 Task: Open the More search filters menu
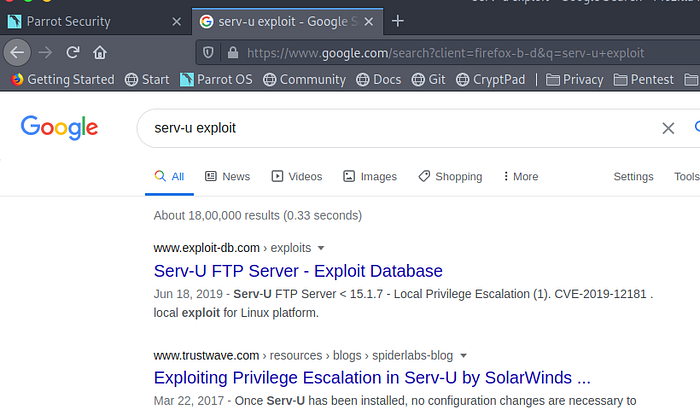[x=520, y=176]
